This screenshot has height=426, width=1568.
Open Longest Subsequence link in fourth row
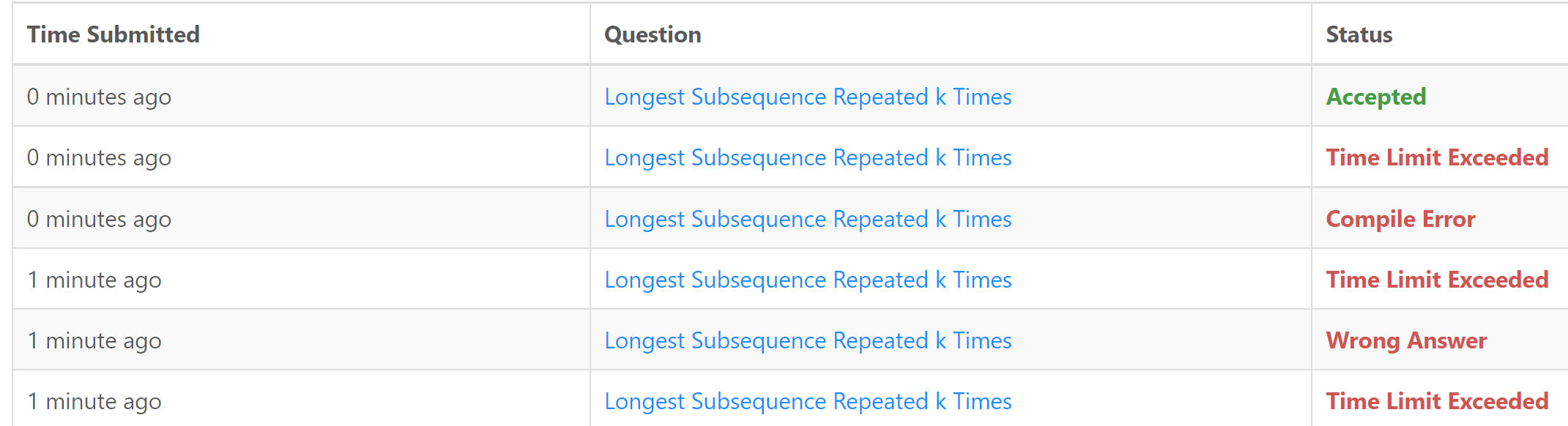point(808,280)
